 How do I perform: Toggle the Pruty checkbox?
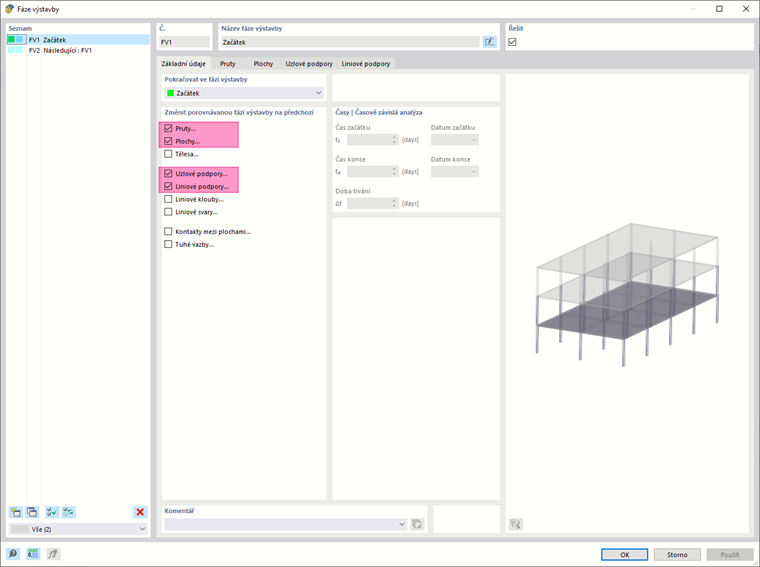[168, 128]
